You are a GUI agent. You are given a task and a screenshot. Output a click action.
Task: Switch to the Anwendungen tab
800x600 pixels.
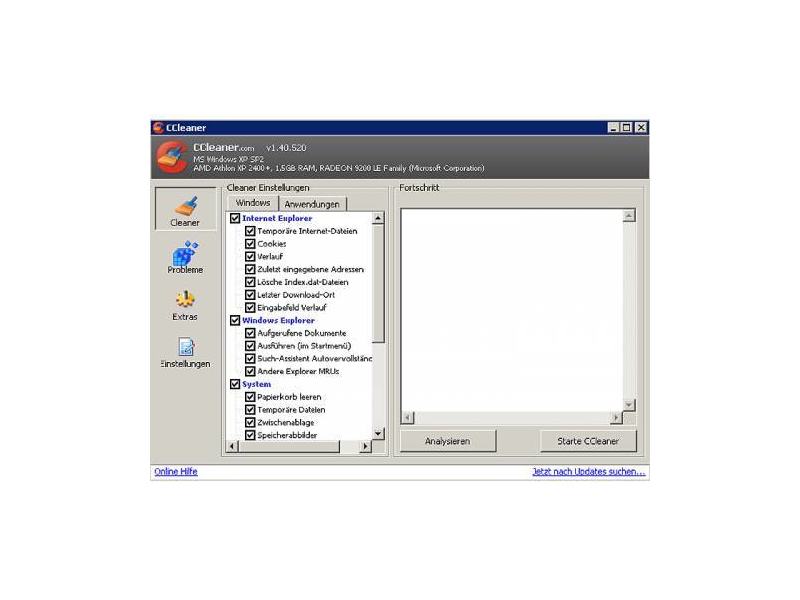pyautogui.click(x=312, y=204)
